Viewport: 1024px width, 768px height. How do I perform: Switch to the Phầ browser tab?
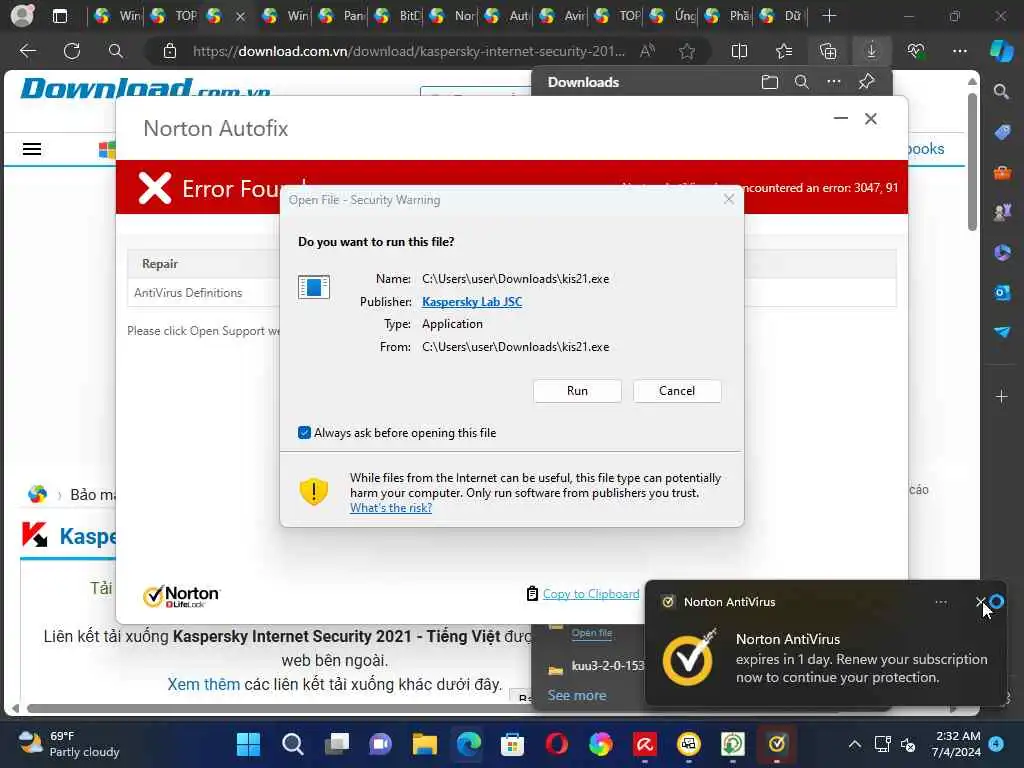tap(729, 16)
